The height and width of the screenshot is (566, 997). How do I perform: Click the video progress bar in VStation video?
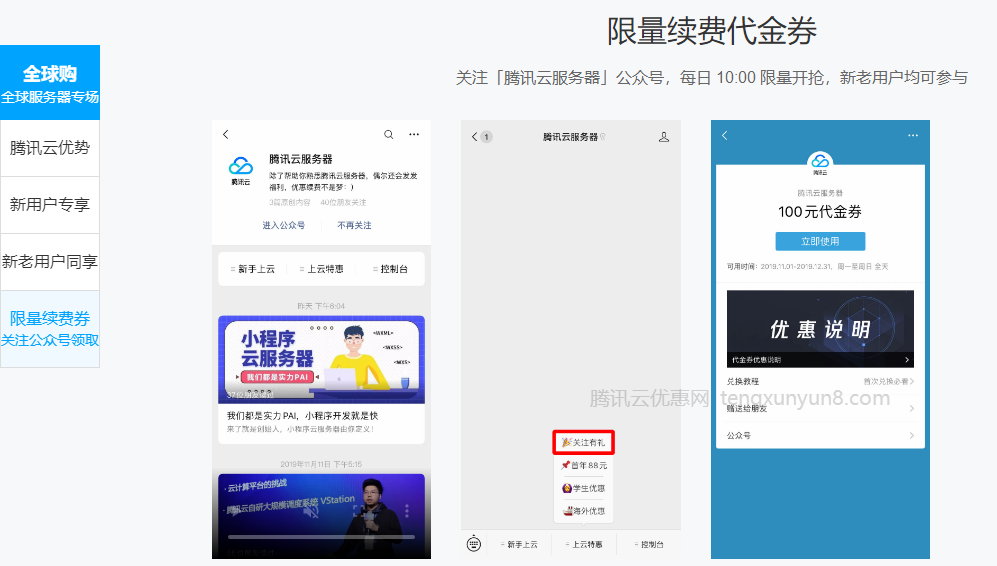322,537
